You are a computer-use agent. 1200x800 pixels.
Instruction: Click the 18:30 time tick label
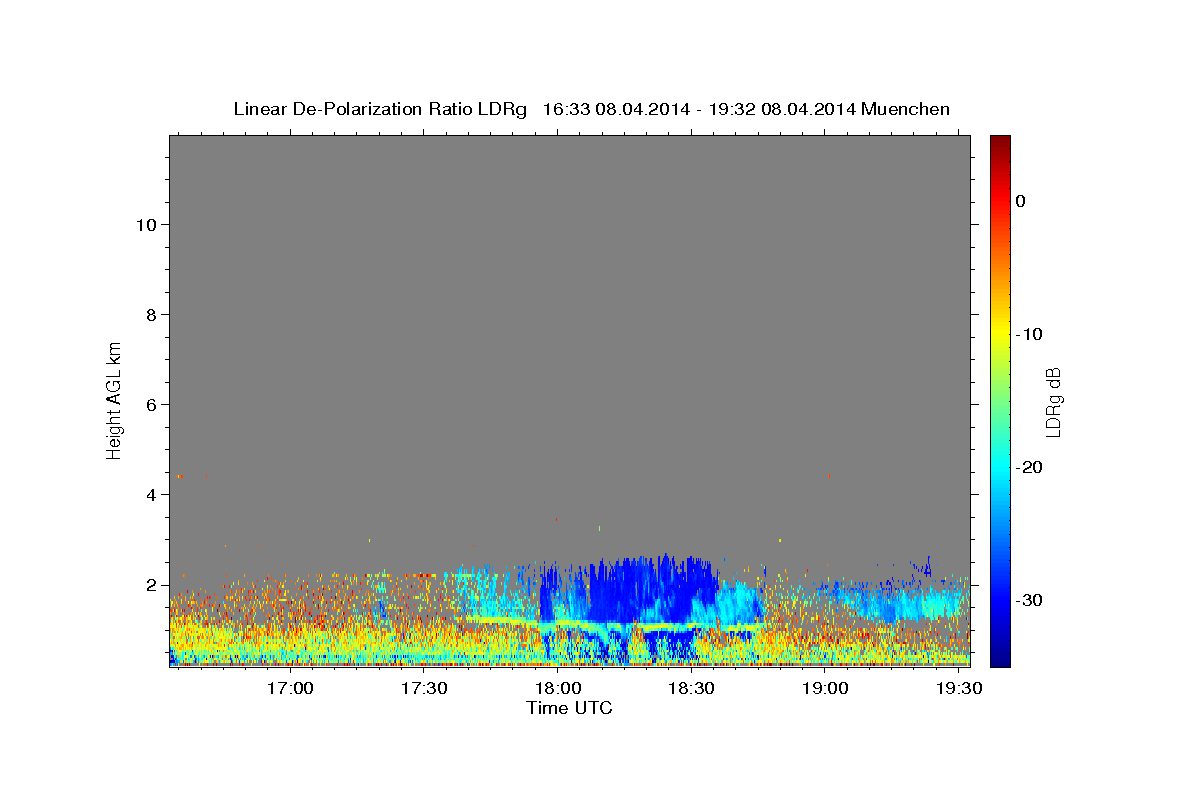click(690, 689)
